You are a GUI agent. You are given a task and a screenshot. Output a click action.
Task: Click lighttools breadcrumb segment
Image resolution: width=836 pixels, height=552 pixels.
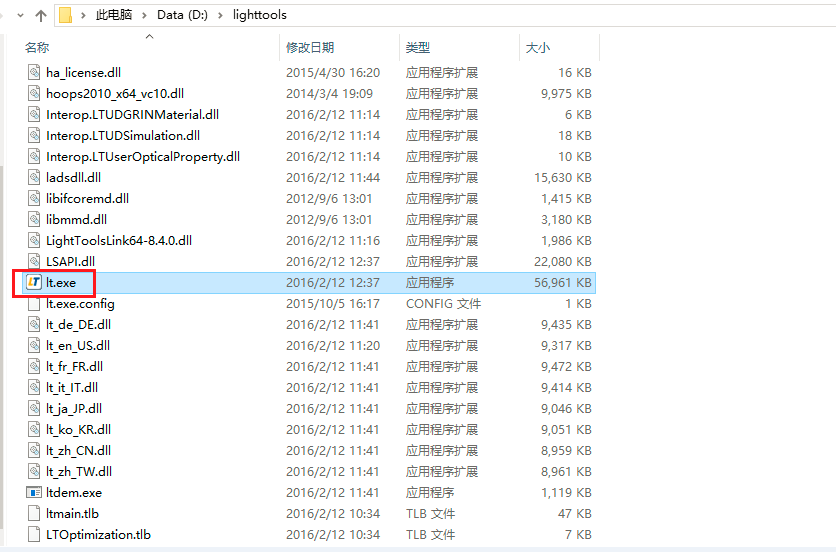pyautogui.click(x=260, y=15)
